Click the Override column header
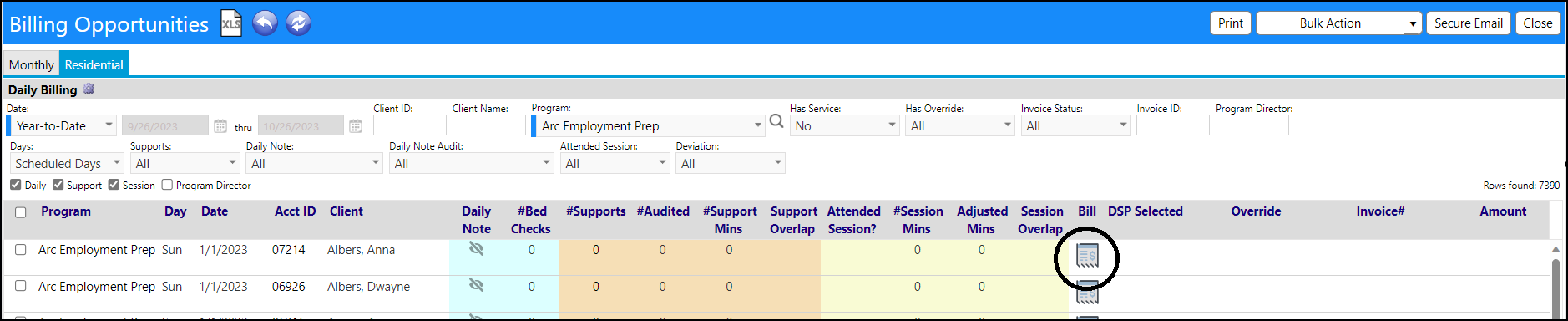Viewport: 1568px width, 321px height. pyautogui.click(x=1256, y=211)
